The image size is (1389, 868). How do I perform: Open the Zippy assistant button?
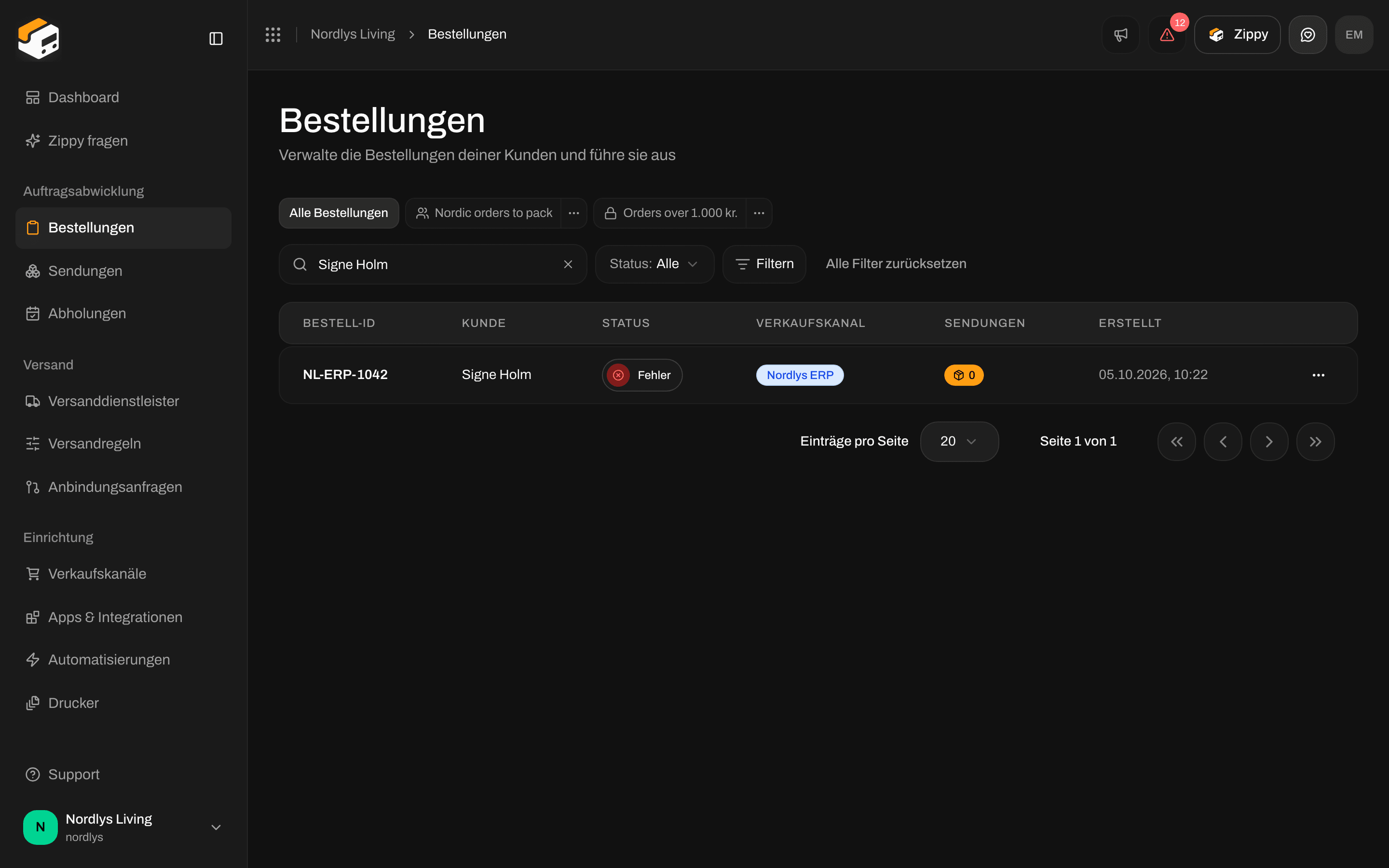click(x=1237, y=34)
